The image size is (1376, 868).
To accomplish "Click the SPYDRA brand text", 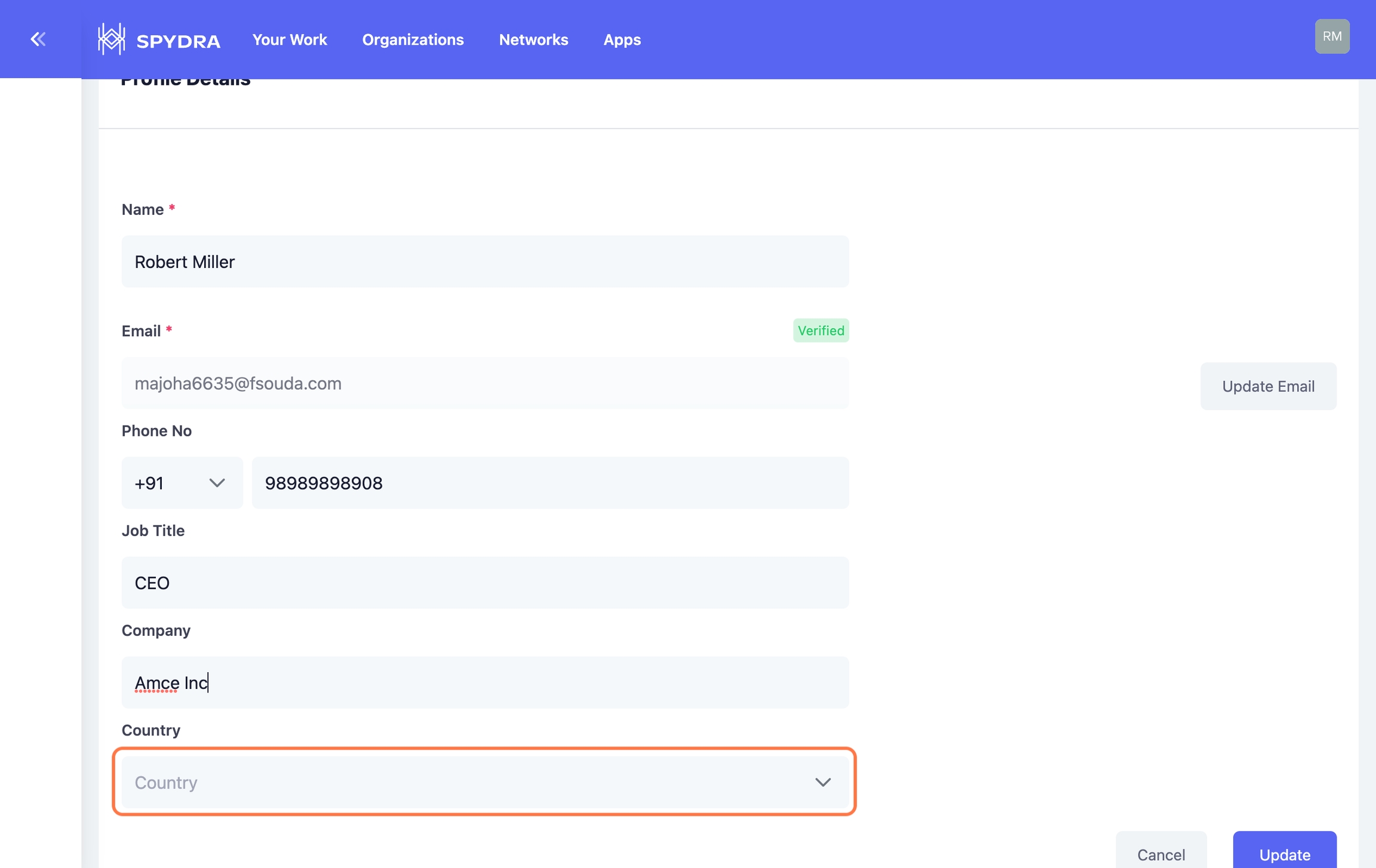I will (178, 41).
